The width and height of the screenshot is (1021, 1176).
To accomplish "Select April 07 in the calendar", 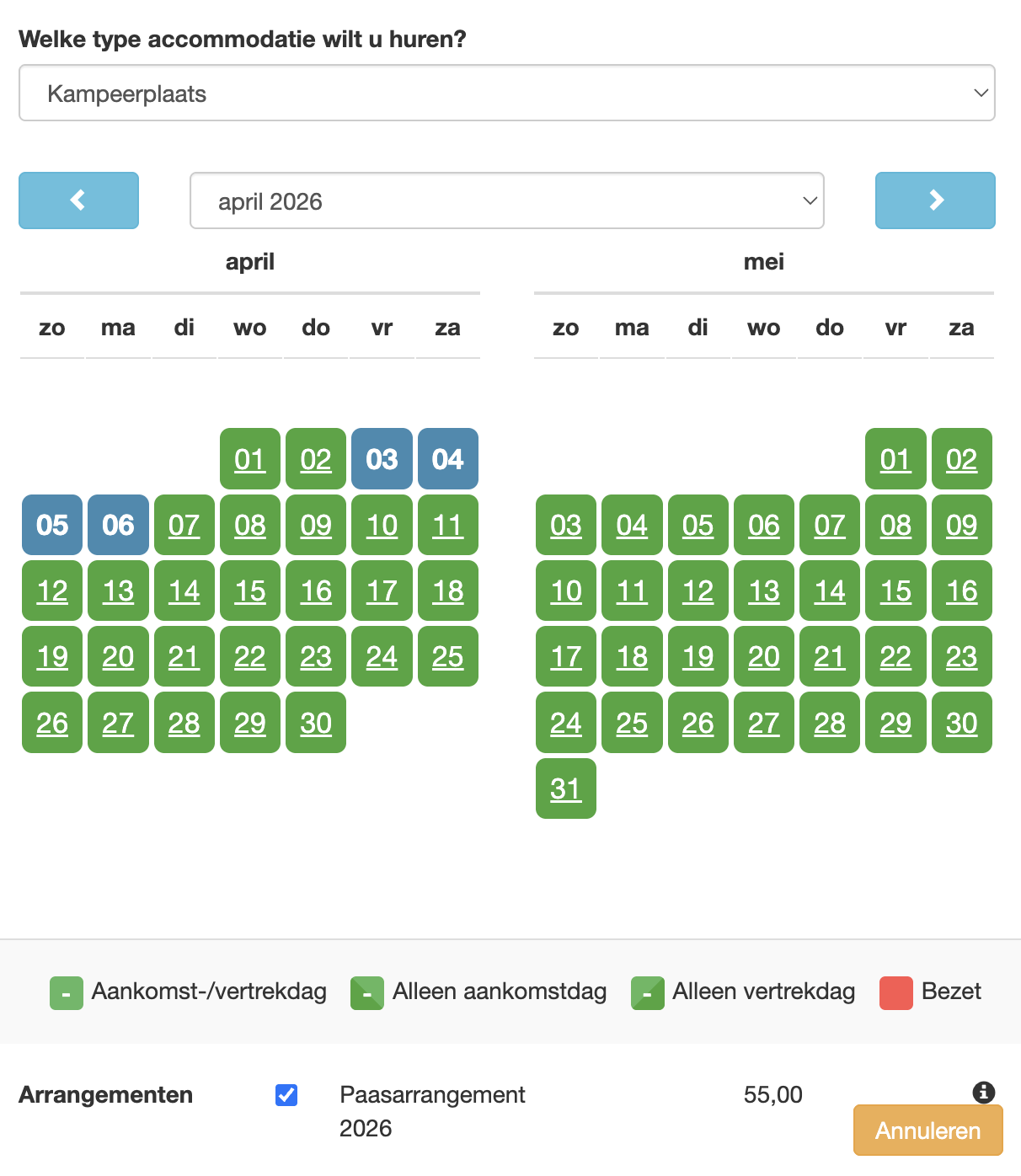I will (184, 525).
